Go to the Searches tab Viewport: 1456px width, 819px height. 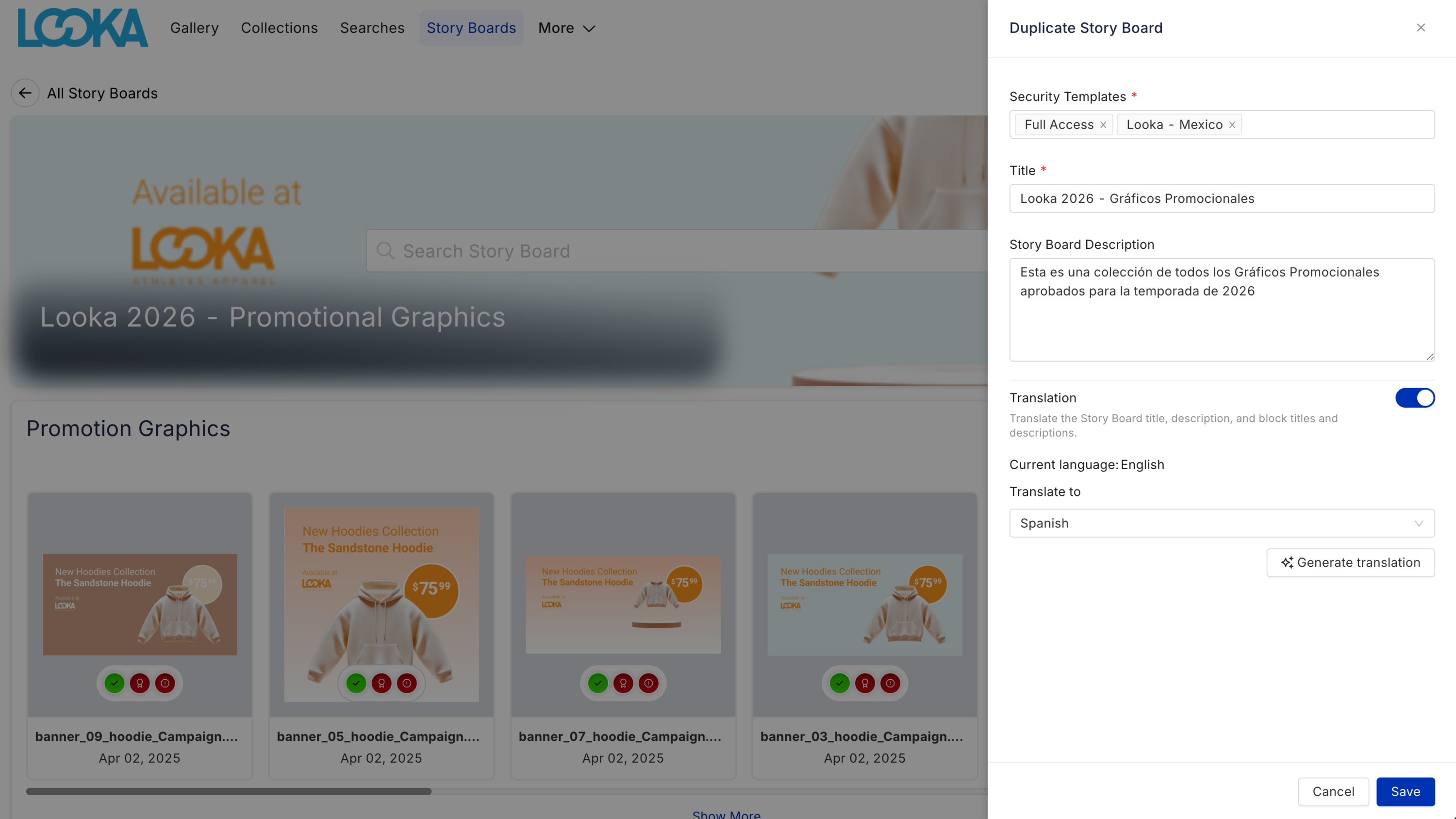pos(372,28)
